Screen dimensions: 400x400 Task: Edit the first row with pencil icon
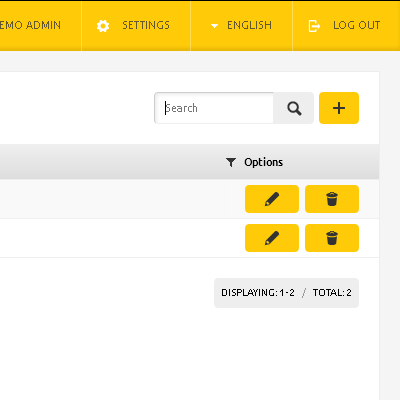pos(272,199)
